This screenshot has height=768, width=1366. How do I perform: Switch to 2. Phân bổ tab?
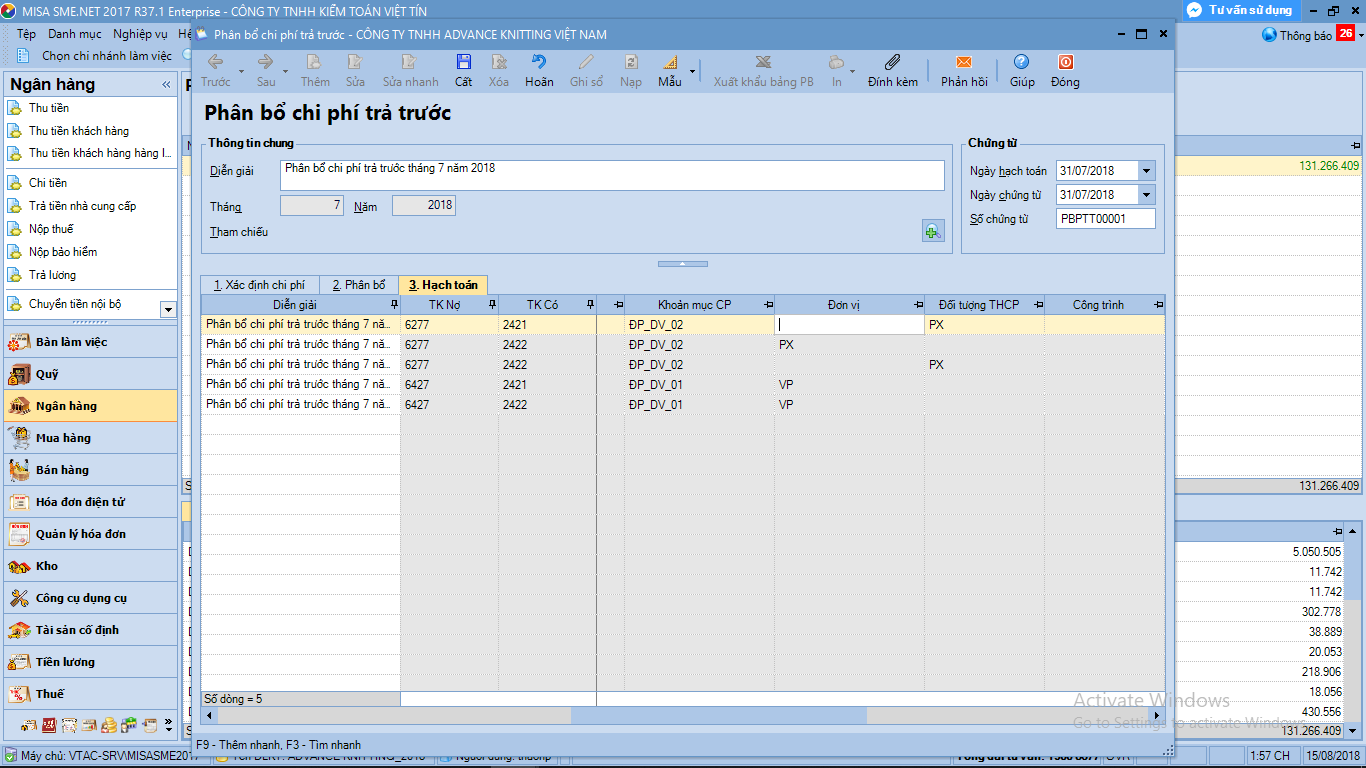coord(359,285)
